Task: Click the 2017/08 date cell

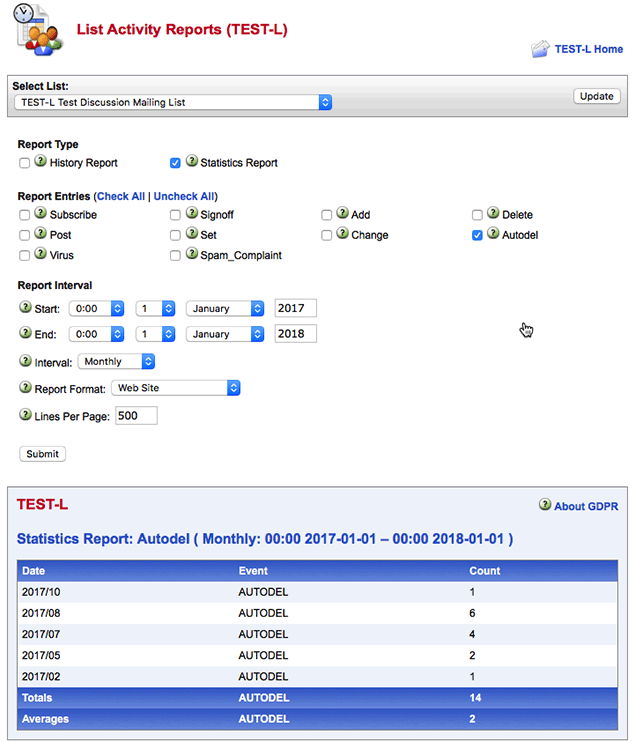Action: 41,613
